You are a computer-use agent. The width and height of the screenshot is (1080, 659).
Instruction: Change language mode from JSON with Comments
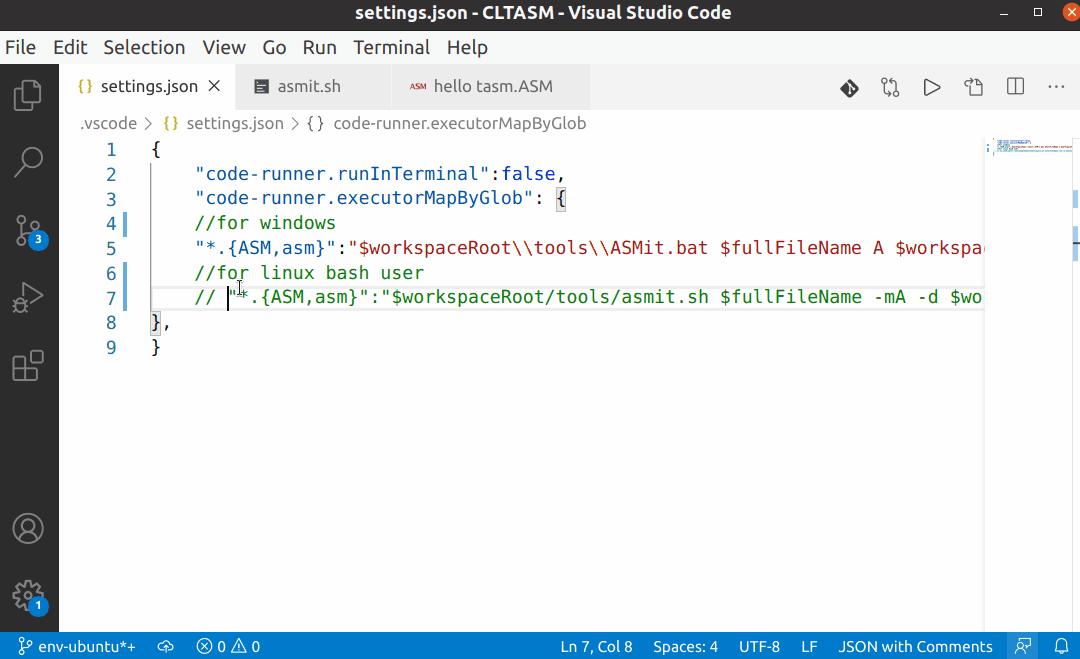click(915, 646)
